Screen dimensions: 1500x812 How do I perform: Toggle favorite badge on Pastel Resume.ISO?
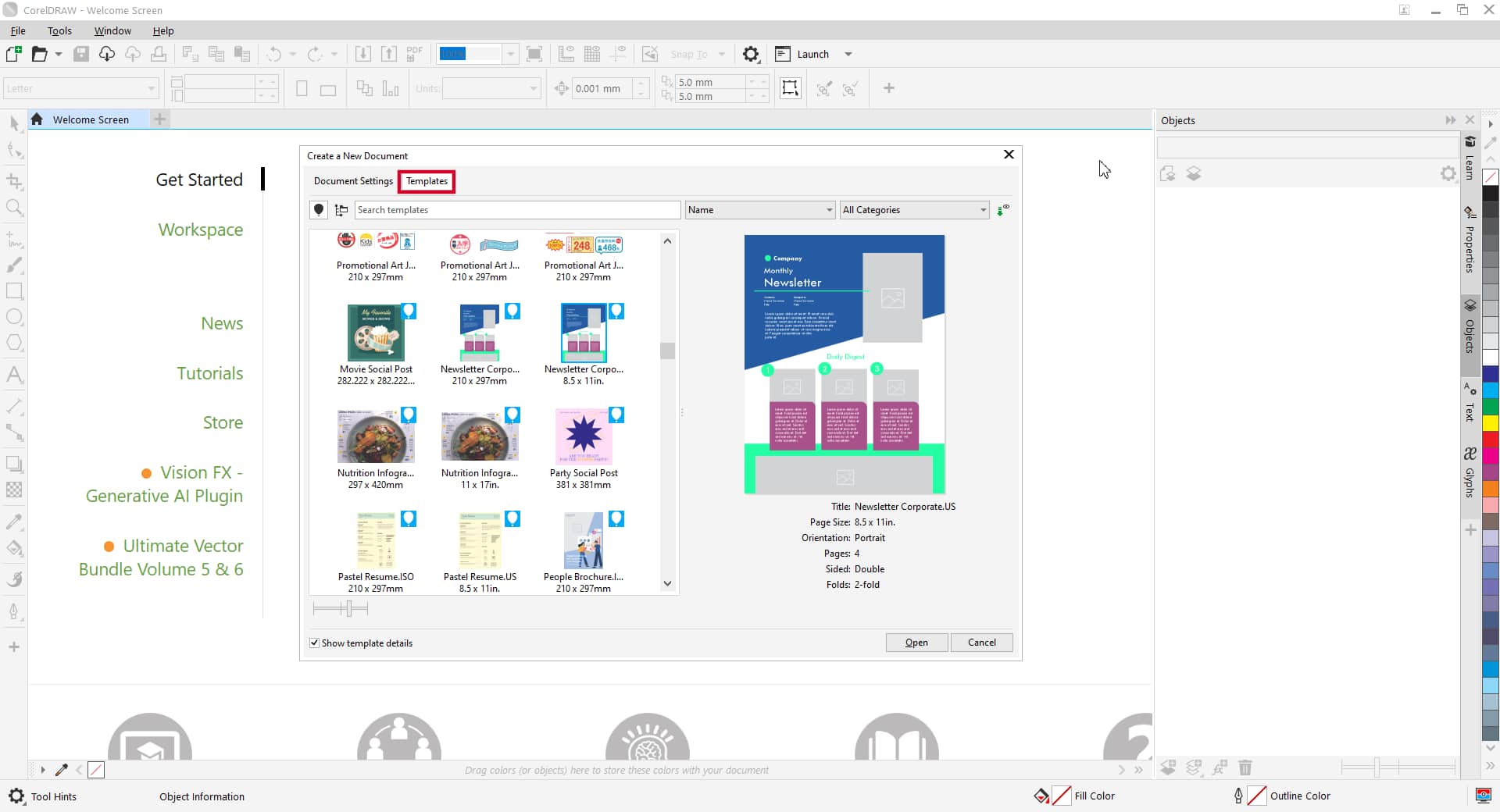pos(409,518)
